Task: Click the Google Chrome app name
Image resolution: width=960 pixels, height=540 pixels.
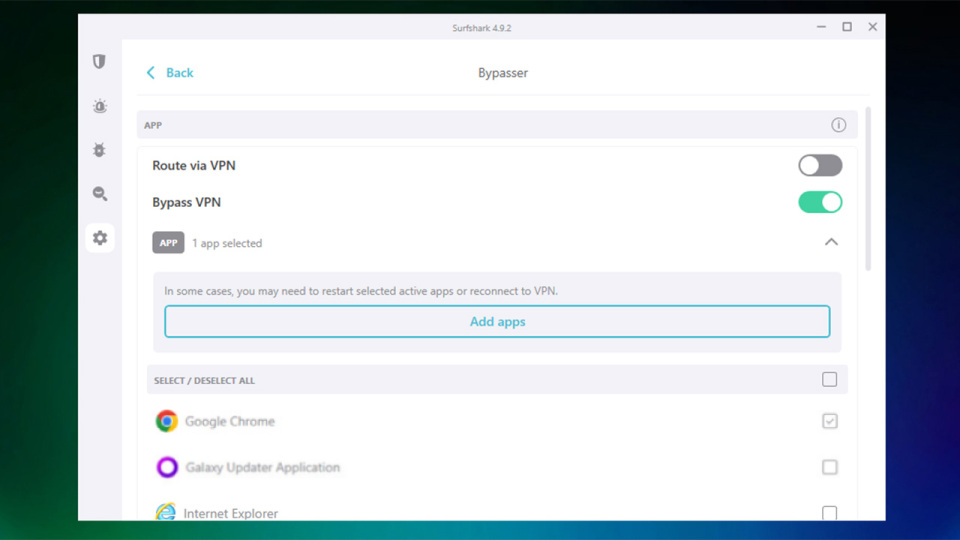Action: tap(230, 421)
